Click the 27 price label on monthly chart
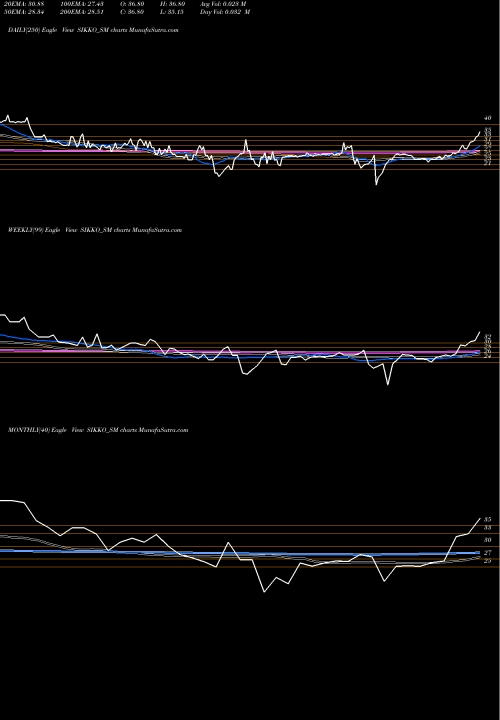Viewport: 500px width, 720px height. point(488,553)
